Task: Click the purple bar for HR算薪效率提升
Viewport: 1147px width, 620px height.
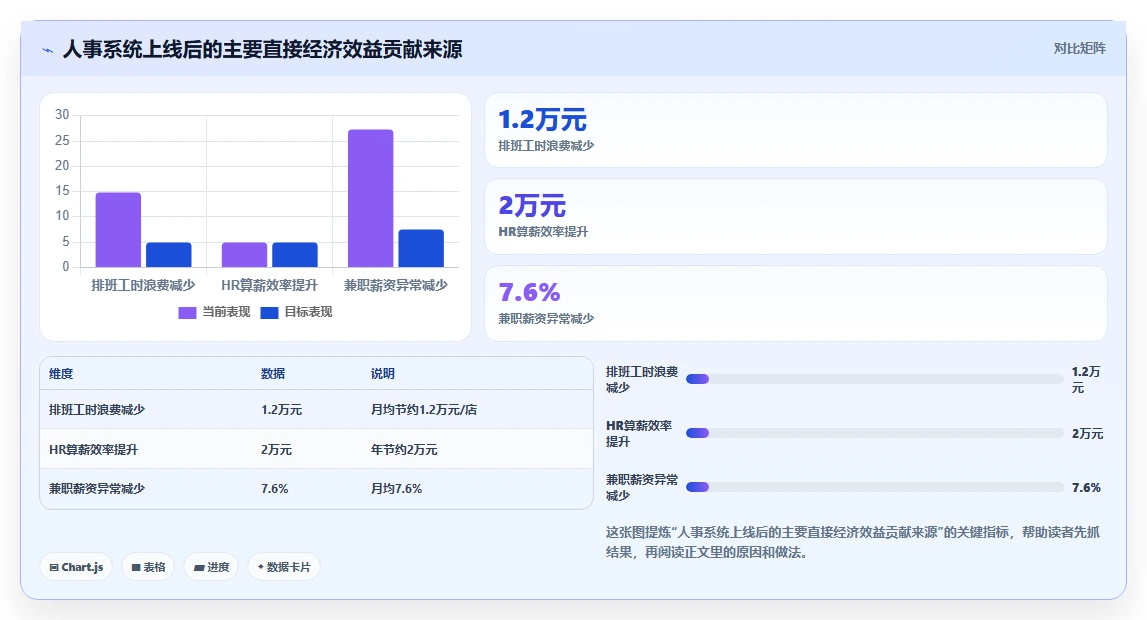Action: pyautogui.click(x=244, y=254)
